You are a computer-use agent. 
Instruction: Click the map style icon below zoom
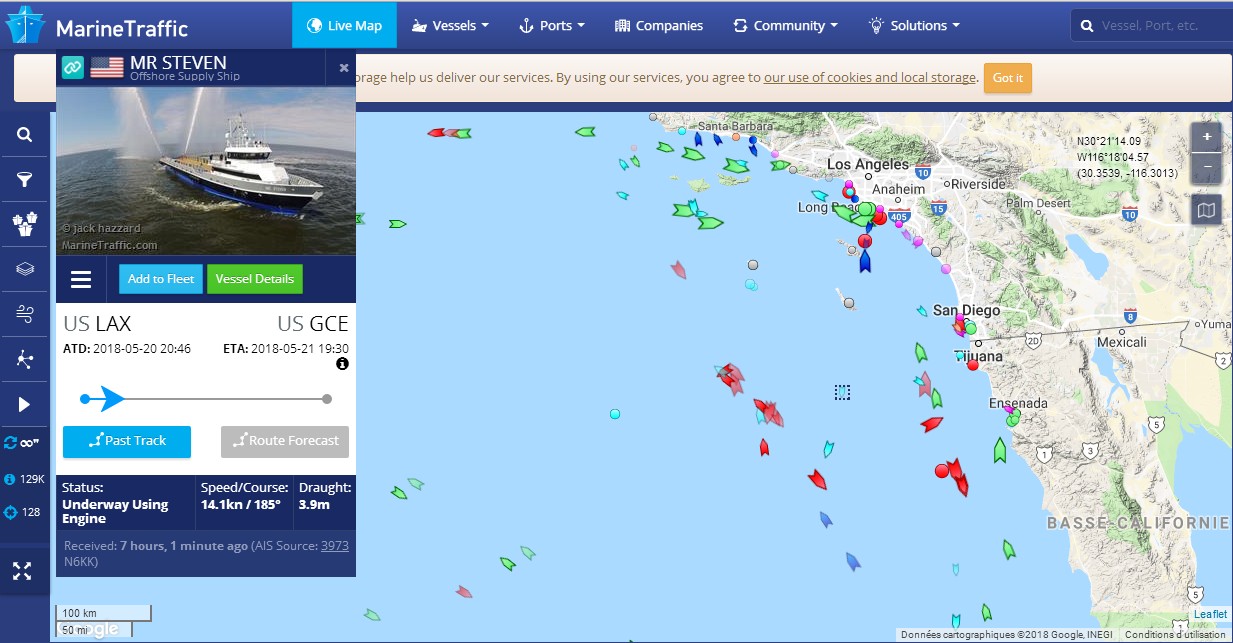point(1207,210)
